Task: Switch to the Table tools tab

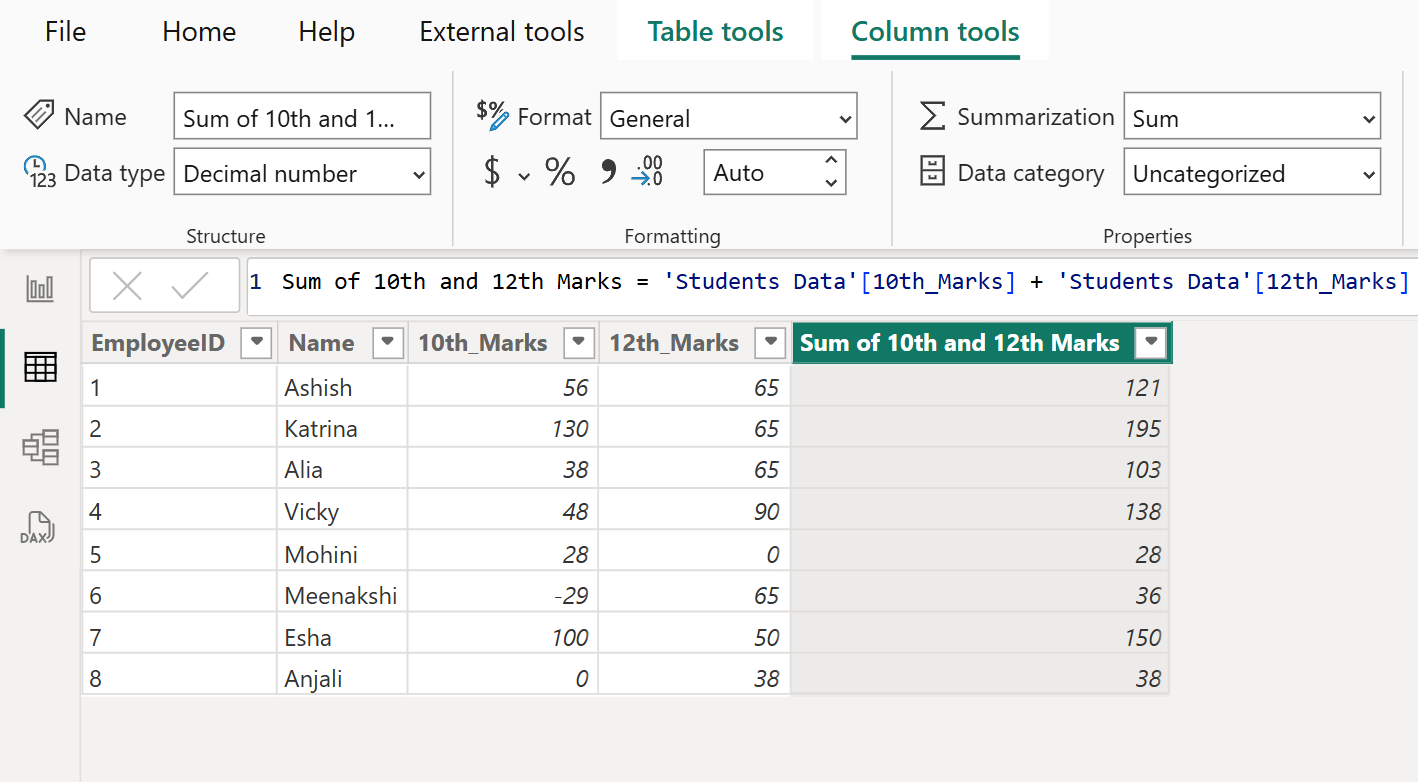Action: 715,31
